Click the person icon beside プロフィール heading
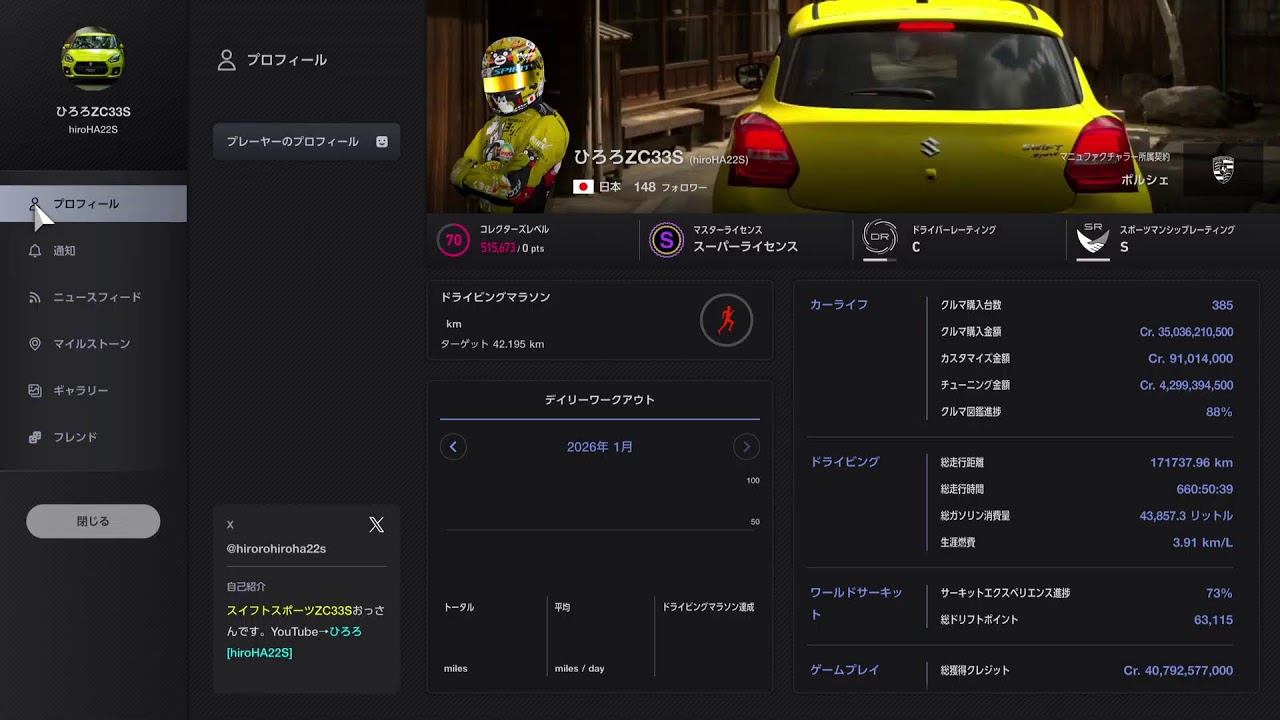This screenshot has height=720, width=1280. point(227,60)
